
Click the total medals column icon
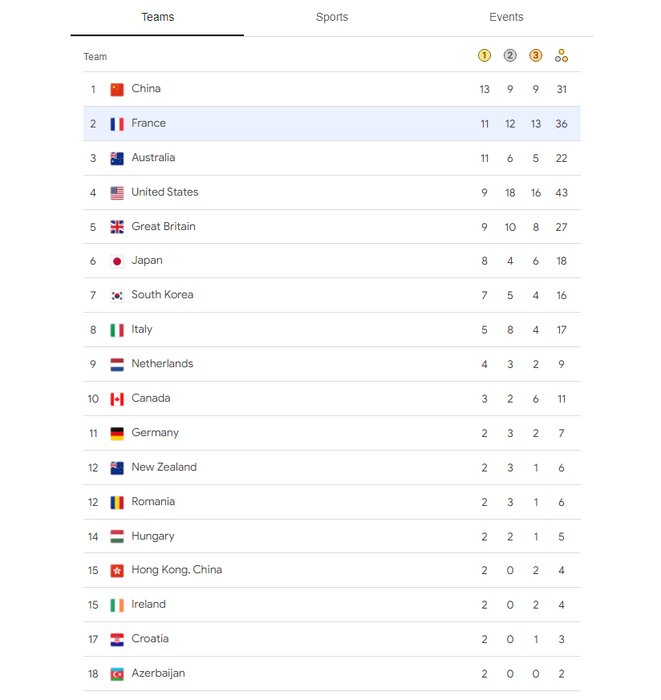[562, 56]
